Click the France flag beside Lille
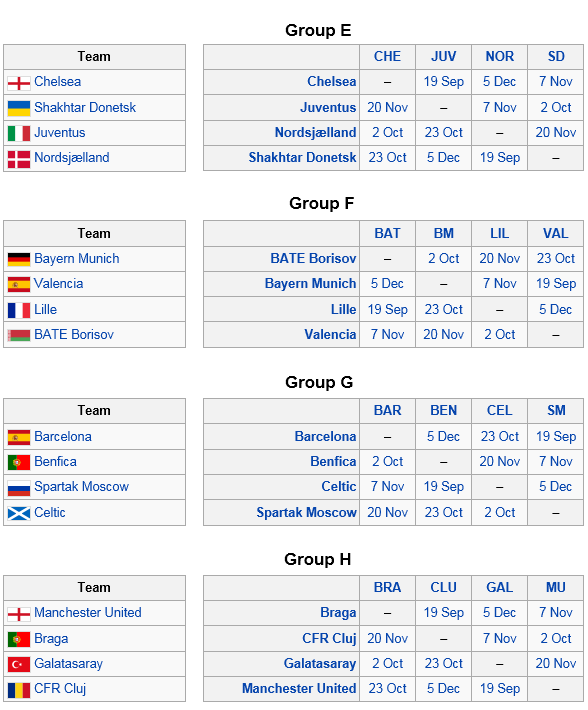The image size is (588, 710). click(x=19, y=311)
